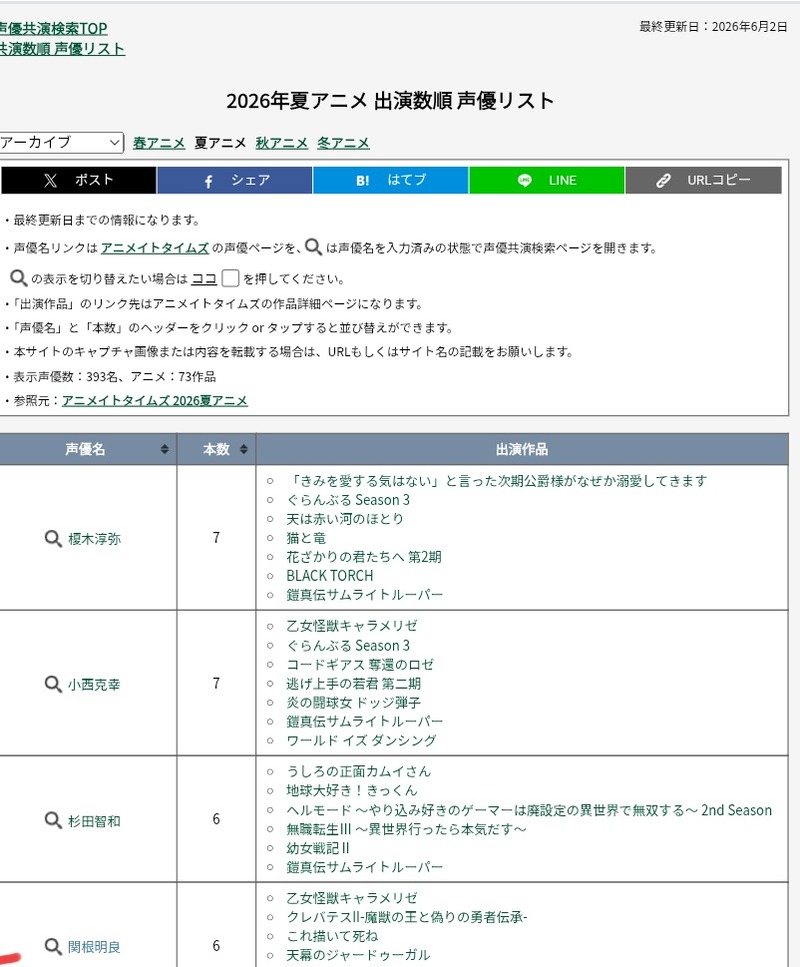Share via the LINE icon
Viewport: 800px width, 967px height.
pos(524,180)
